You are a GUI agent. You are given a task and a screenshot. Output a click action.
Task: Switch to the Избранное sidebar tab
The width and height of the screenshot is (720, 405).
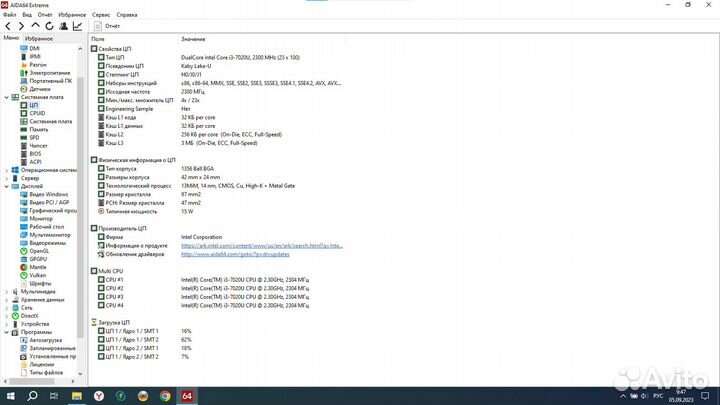point(39,39)
